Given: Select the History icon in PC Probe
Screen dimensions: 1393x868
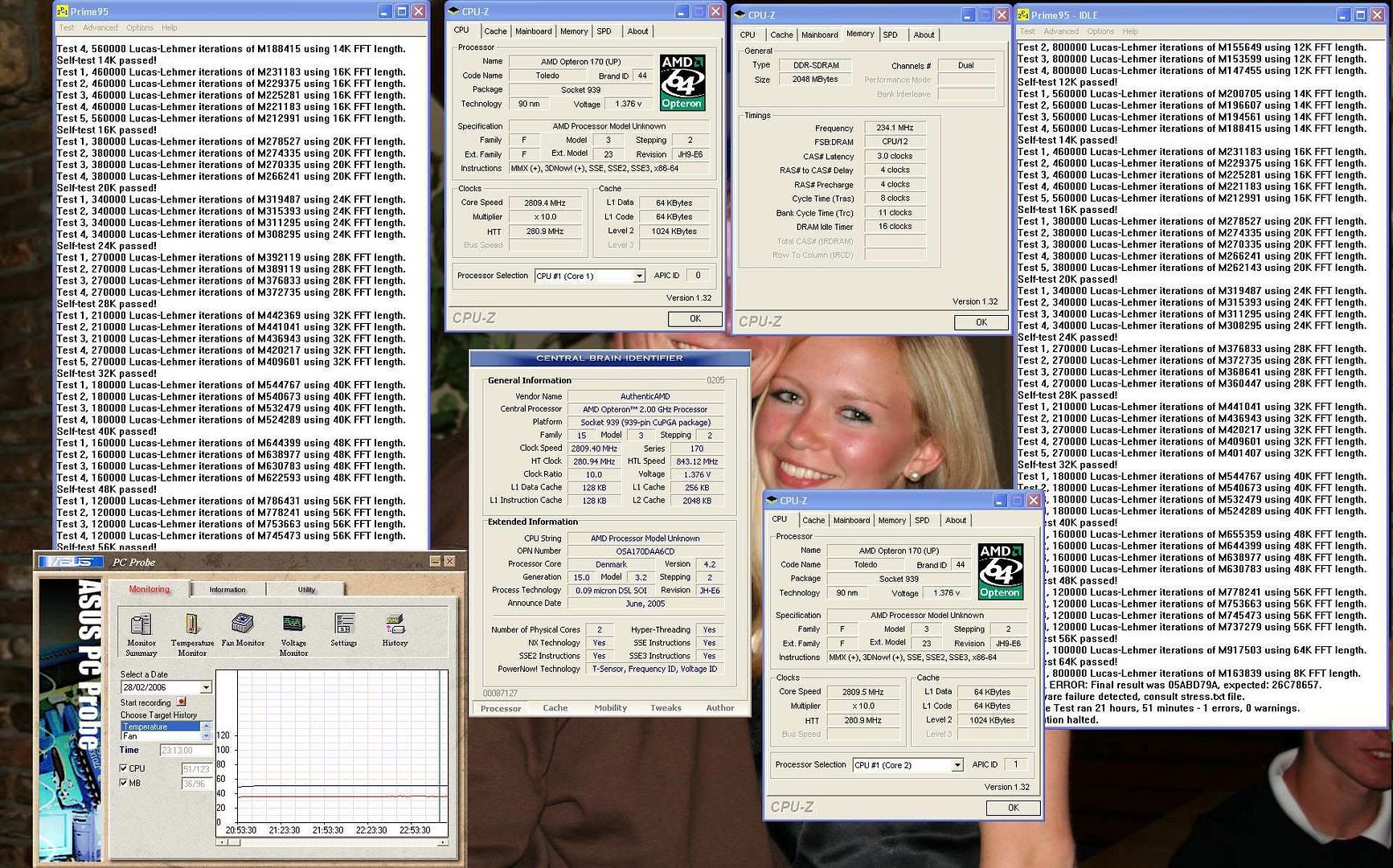Looking at the screenshot, I should click(x=395, y=624).
